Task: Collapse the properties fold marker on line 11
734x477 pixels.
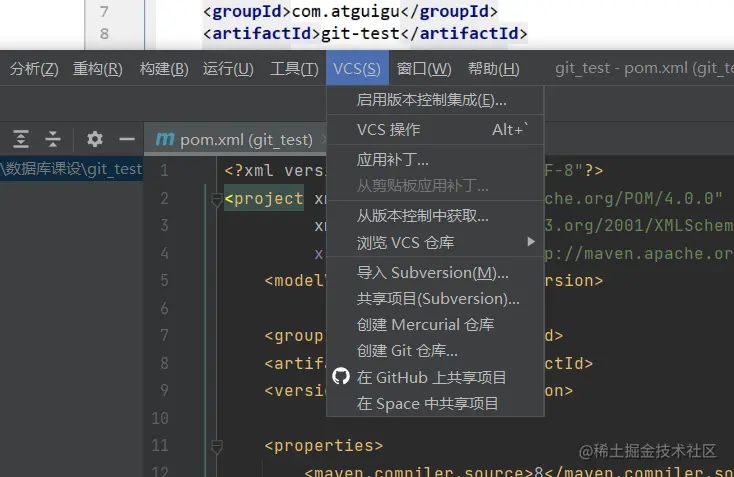Action: coord(216,446)
